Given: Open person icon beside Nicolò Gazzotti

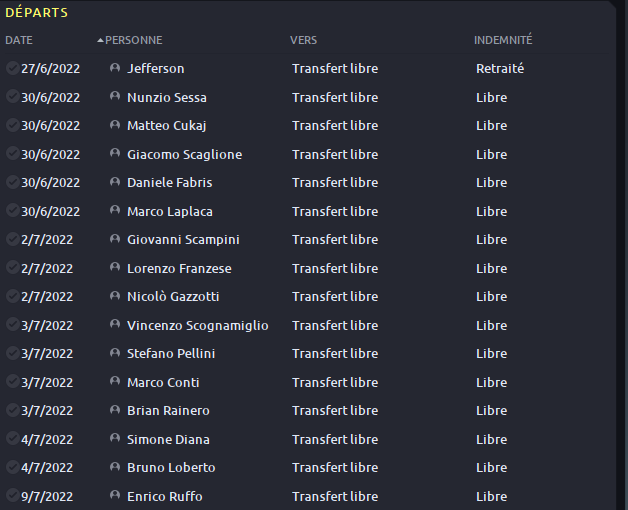Looking at the screenshot, I should (115, 296).
